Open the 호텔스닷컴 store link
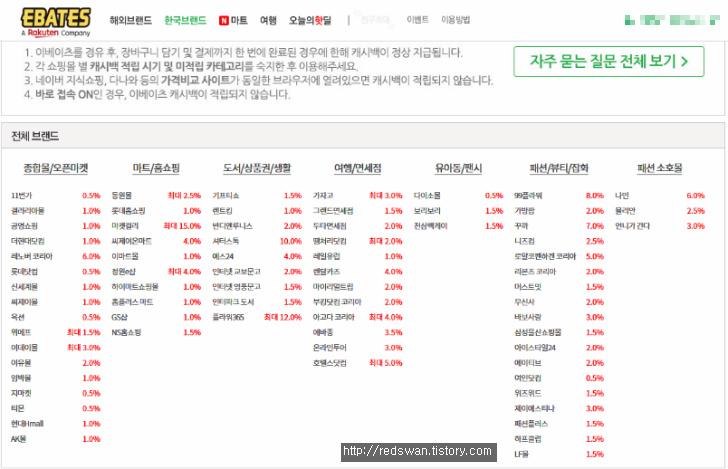Image resolution: width=728 pixels, height=469 pixels. point(330,363)
